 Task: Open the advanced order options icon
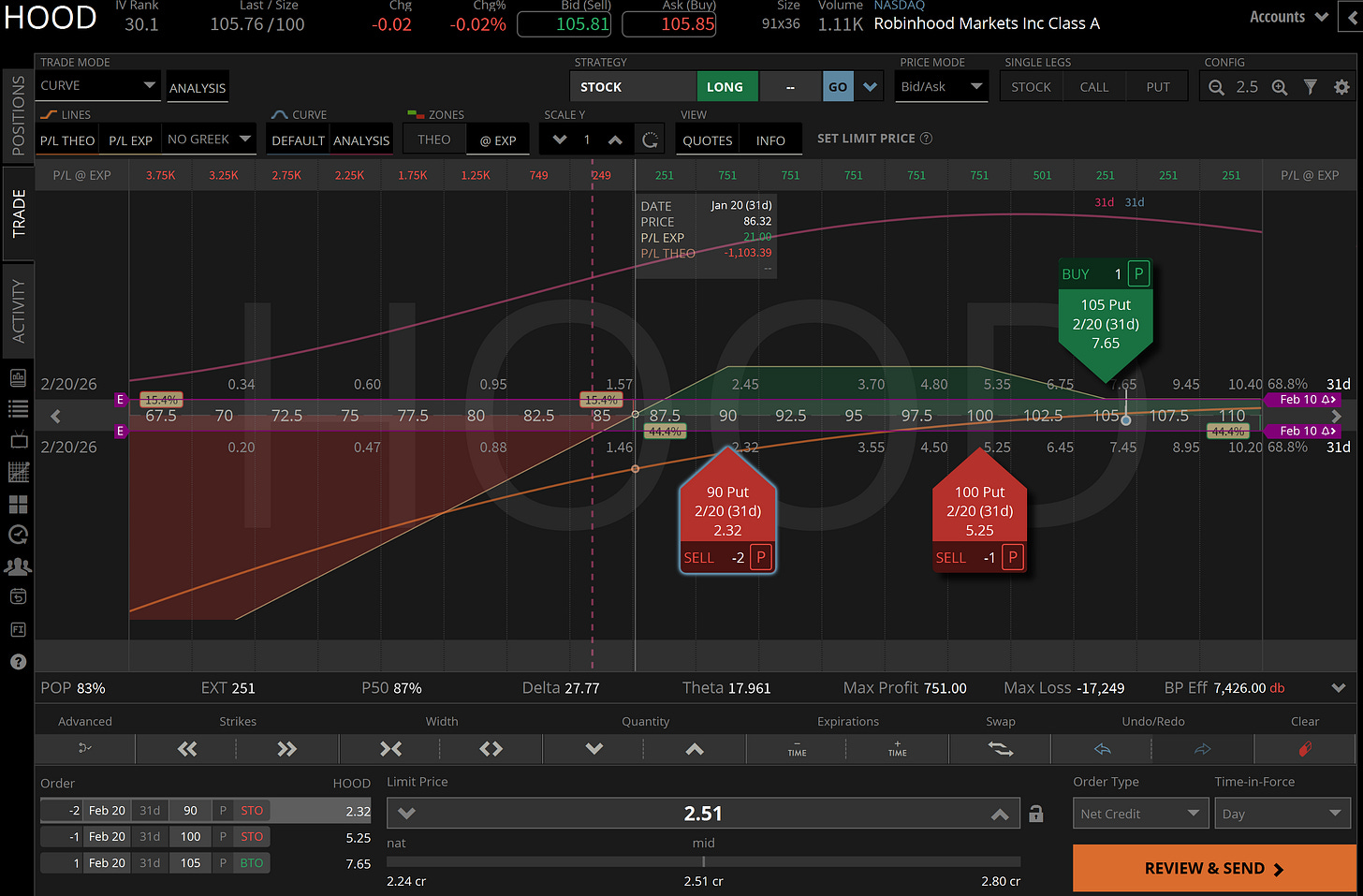pos(85,748)
